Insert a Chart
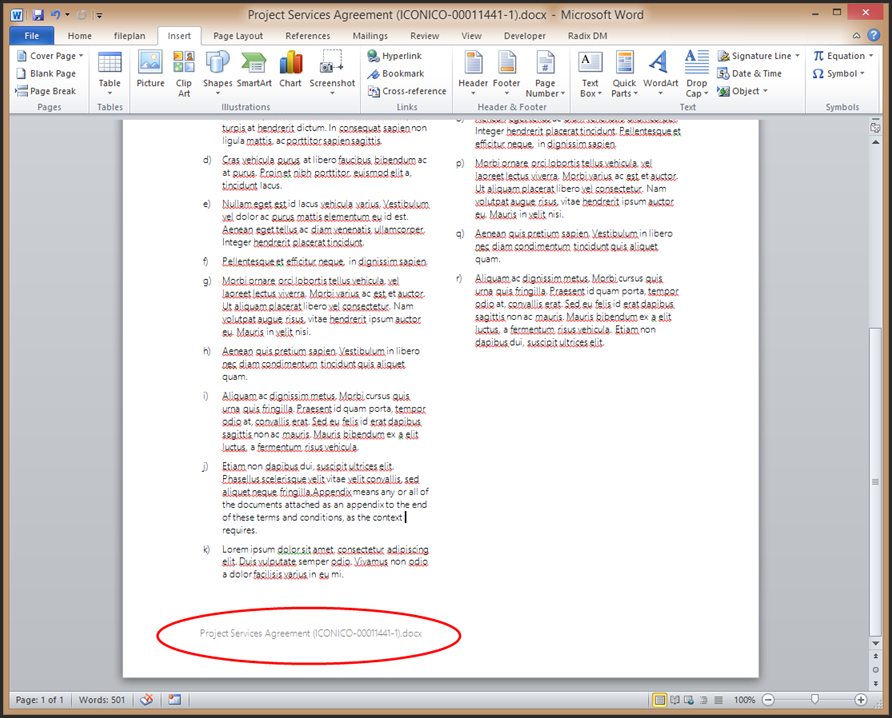892x718 pixels. 291,69
